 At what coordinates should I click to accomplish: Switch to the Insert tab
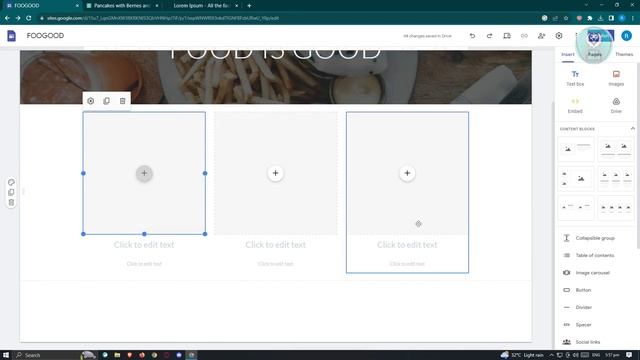(568, 54)
